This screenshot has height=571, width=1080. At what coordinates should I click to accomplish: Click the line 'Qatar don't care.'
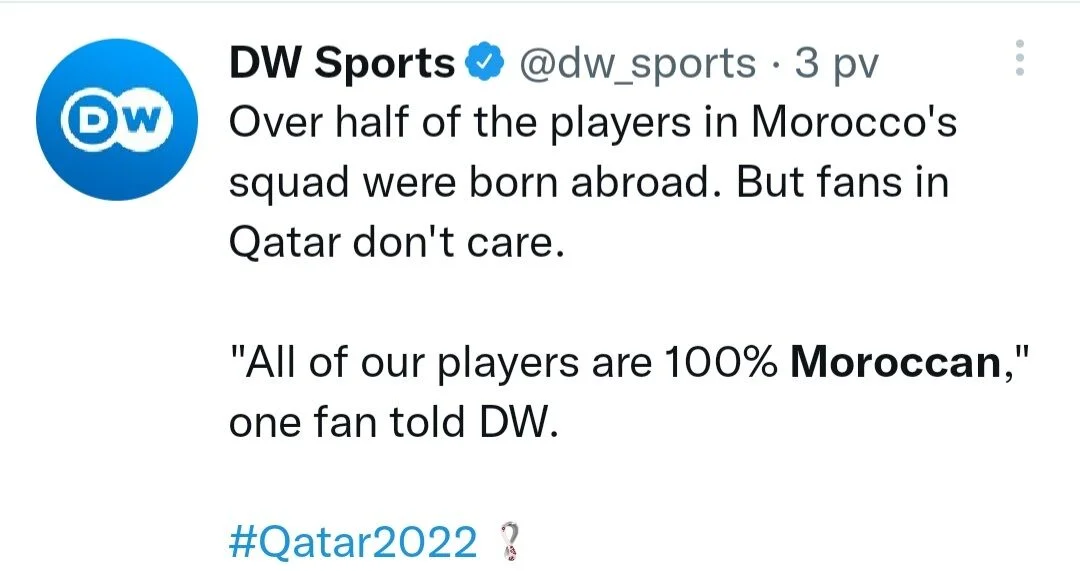(398, 244)
